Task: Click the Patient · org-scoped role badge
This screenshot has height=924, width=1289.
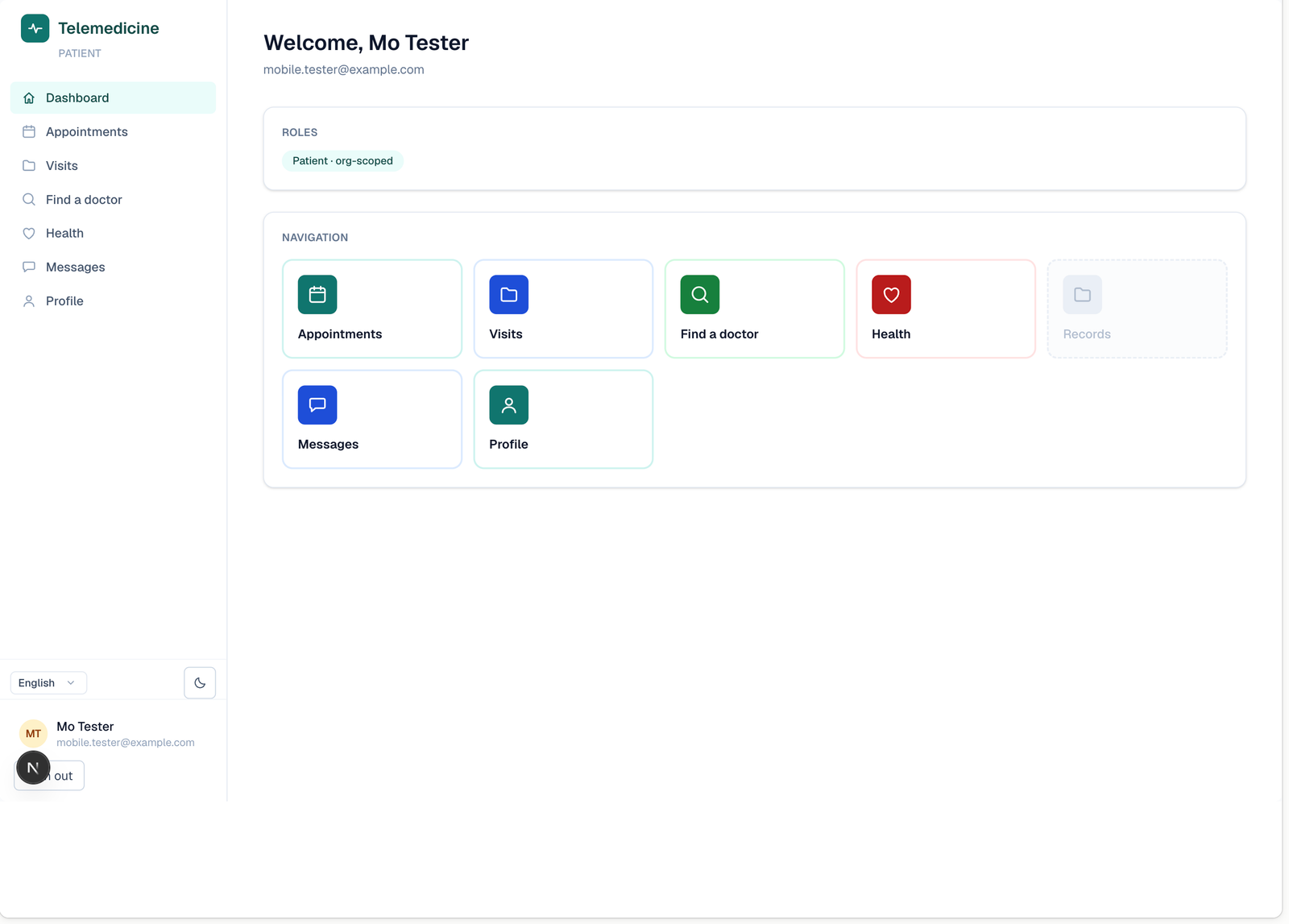Action: [342, 161]
